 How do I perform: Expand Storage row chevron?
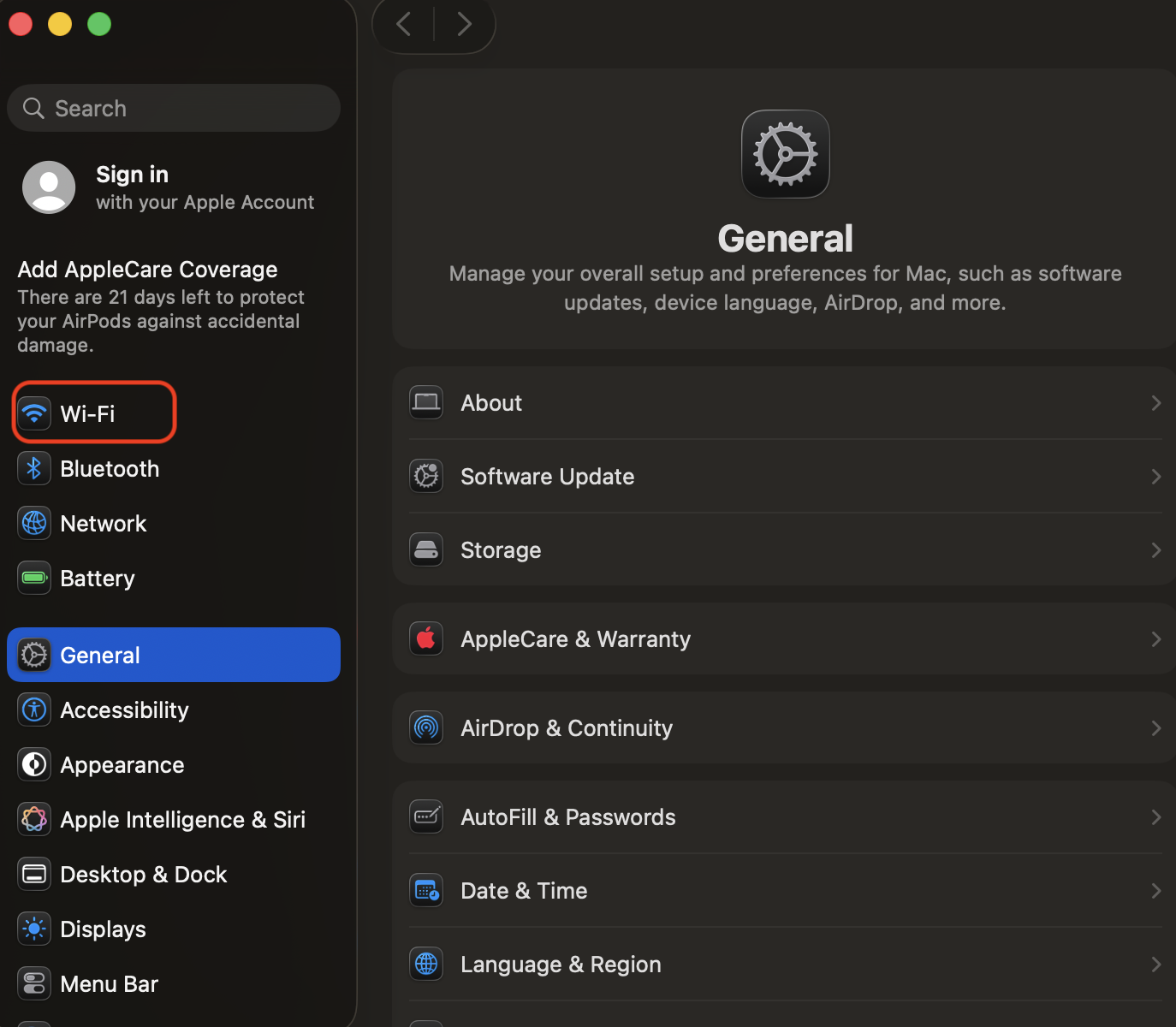1156,549
